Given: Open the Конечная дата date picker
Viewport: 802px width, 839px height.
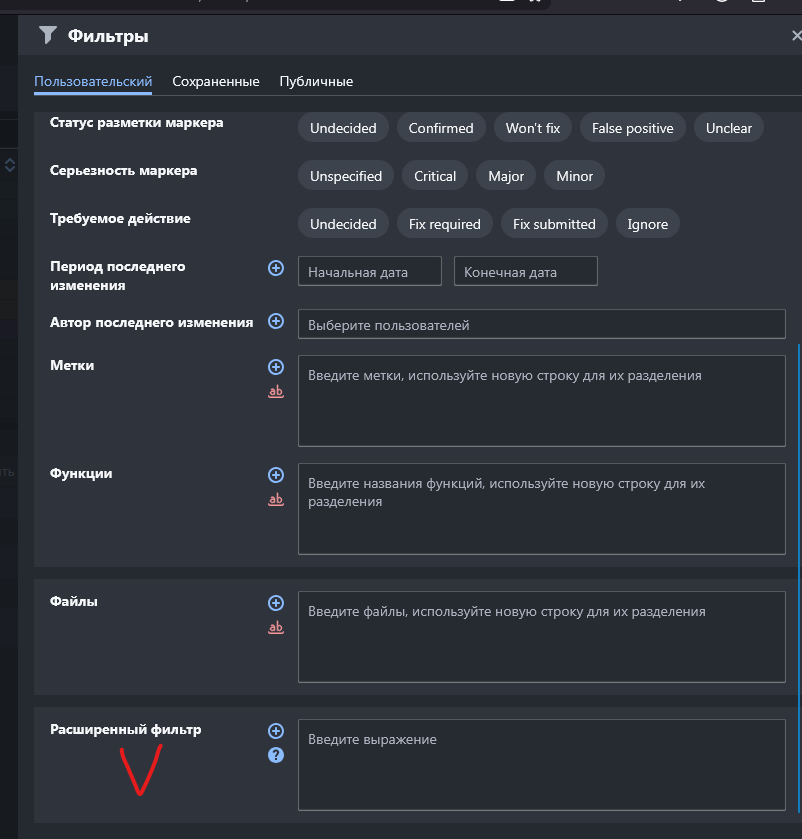Looking at the screenshot, I should [x=525, y=272].
